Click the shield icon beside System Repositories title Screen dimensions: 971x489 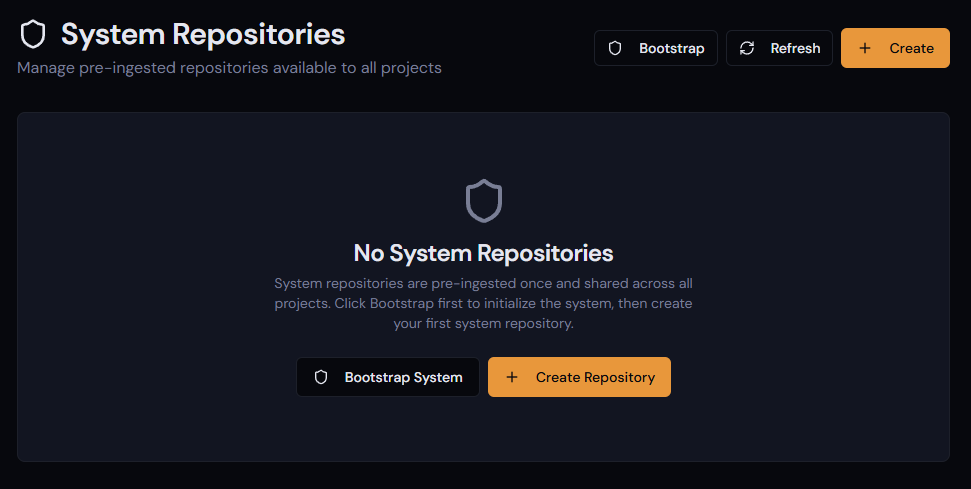tap(33, 34)
